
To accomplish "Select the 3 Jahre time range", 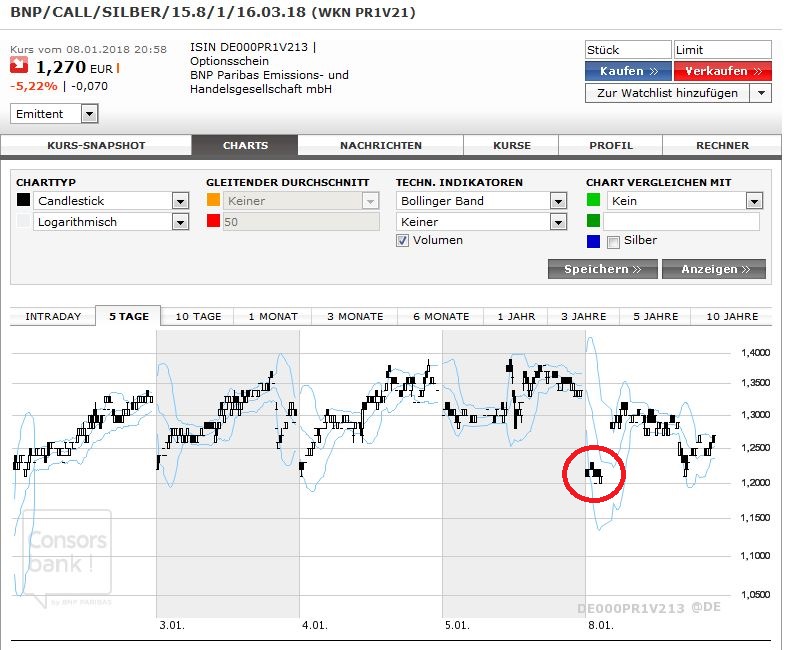I will point(583,316).
